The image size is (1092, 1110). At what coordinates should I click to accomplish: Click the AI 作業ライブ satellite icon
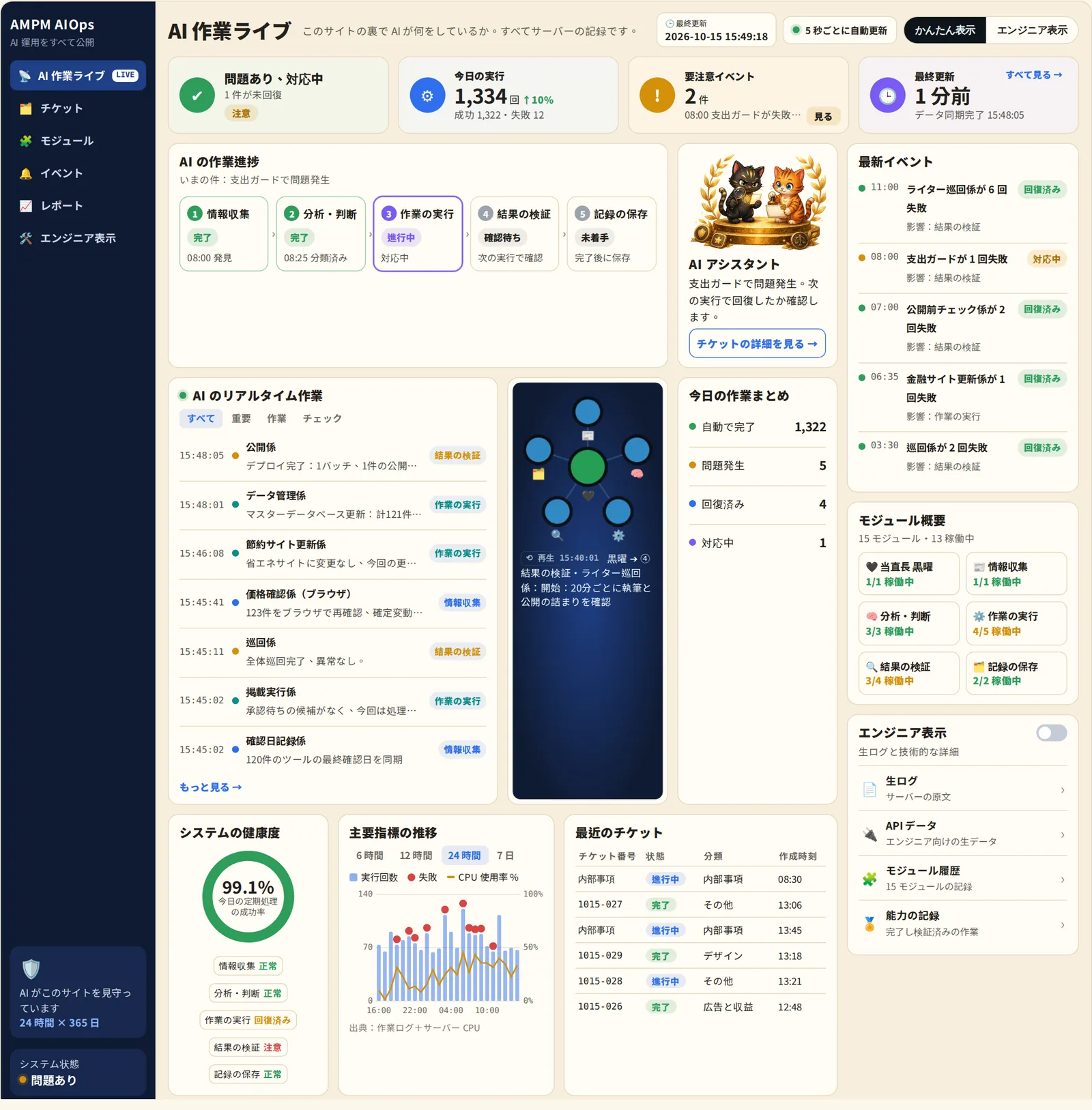tap(25, 76)
